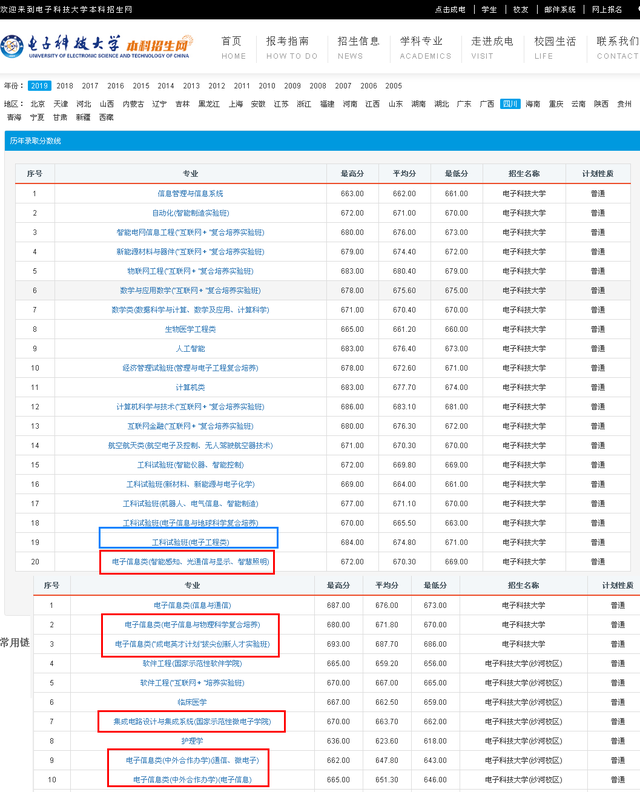The width and height of the screenshot is (640, 792).
Task: Choose region 山东
Action: [x=396, y=104]
